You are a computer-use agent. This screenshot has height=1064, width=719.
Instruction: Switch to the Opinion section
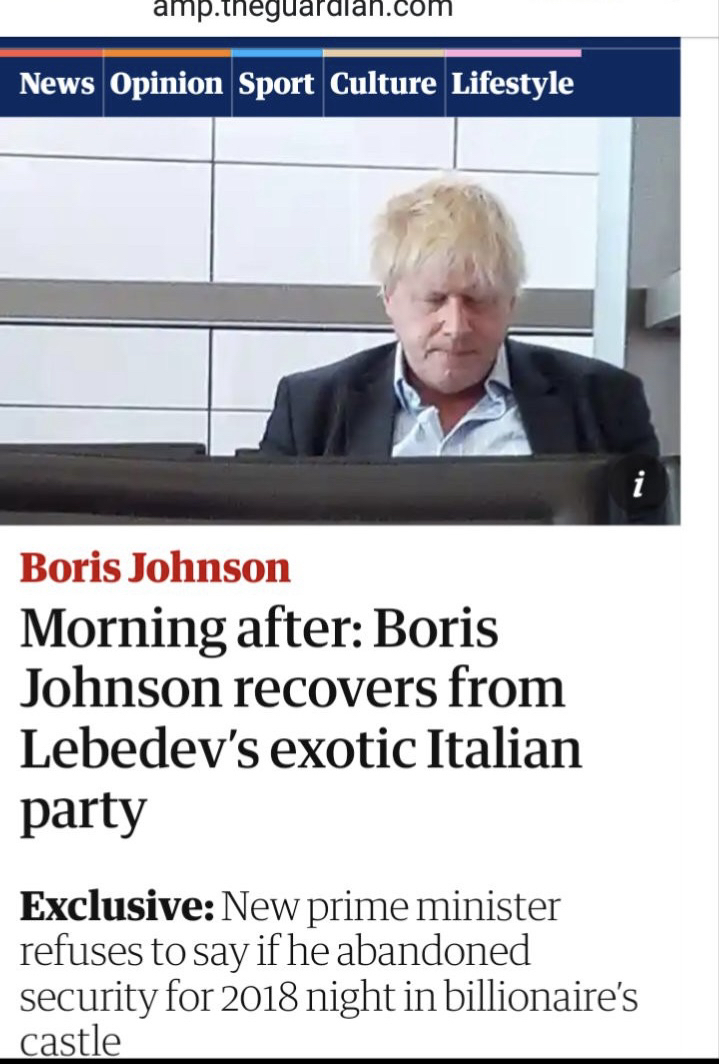[x=167, y=84]
